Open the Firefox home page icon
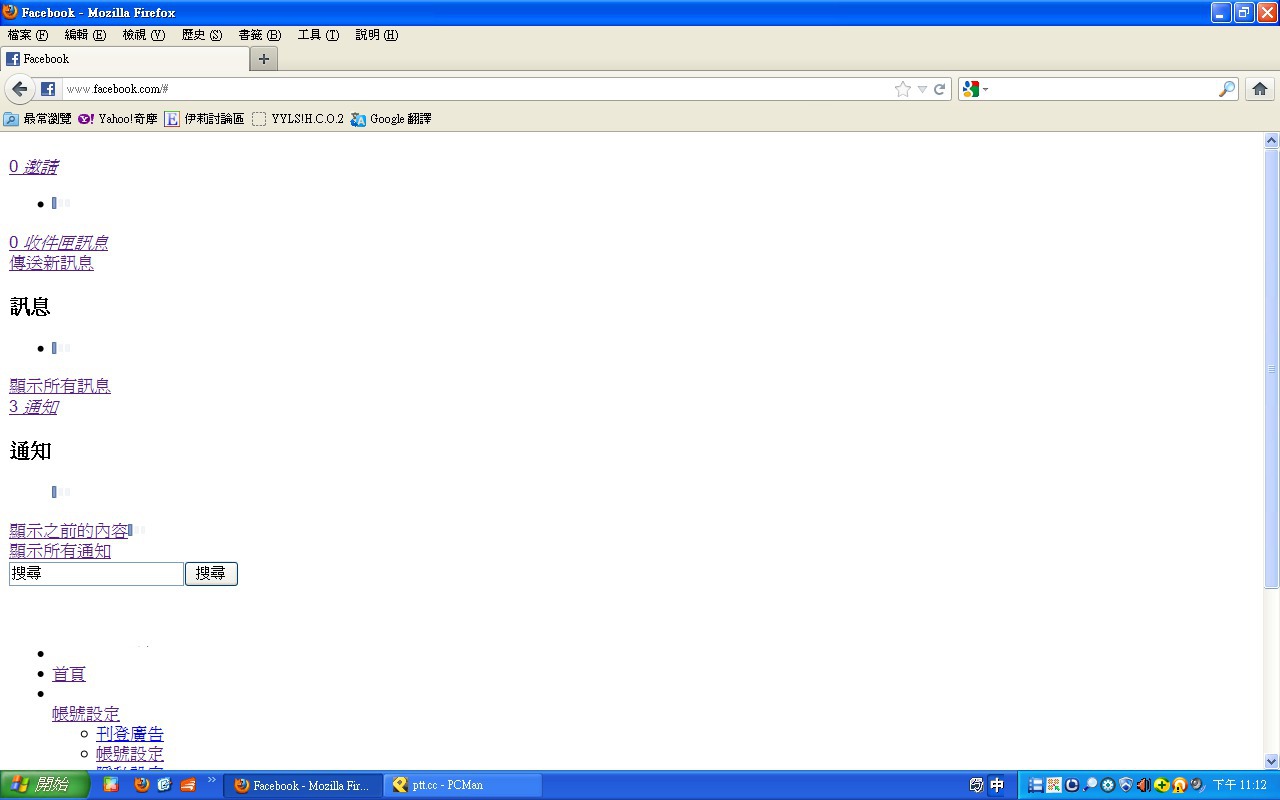Image resolution: width=1280 pixels, height=800 pixels. [1260, 89]
